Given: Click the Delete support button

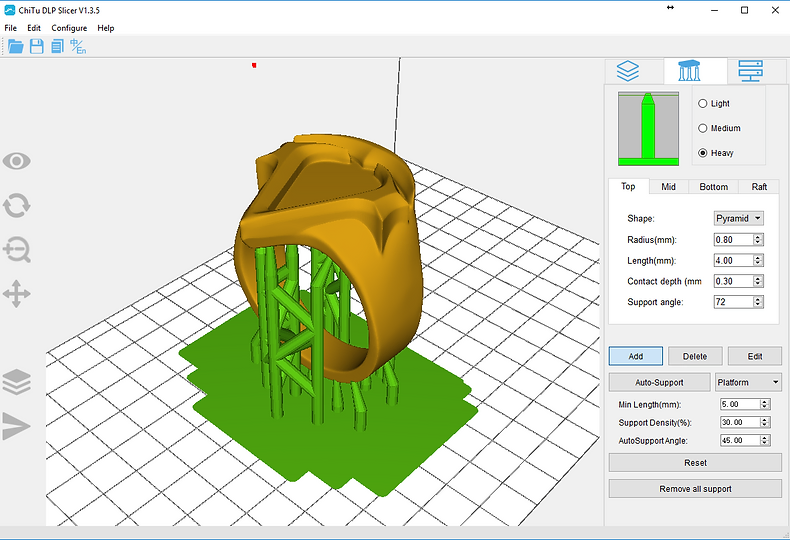Looking at the screenshot, I should (x=695, y=356).
